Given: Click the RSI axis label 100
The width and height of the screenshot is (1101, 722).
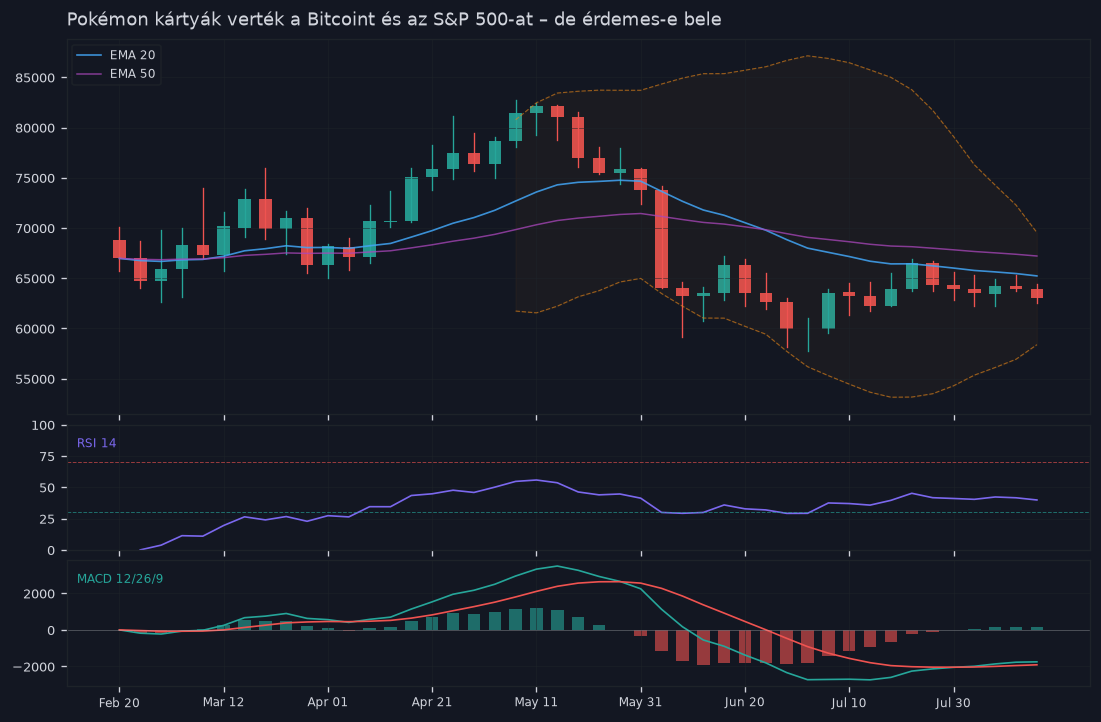Looking at the screenshot, I should (x=44, y=426).
